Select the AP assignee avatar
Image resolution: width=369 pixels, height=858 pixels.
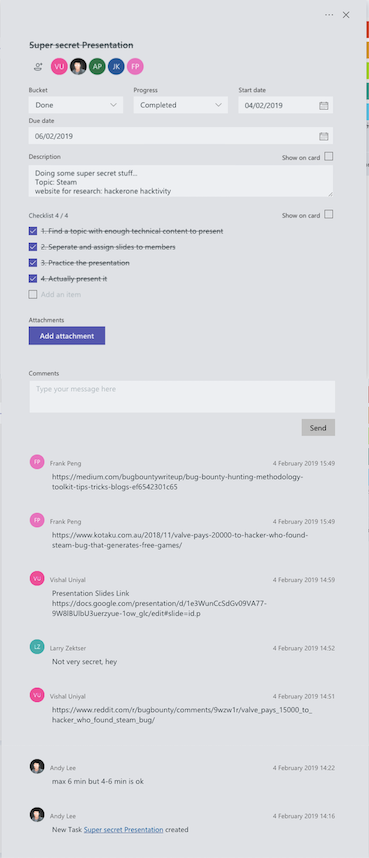point(97,67)
